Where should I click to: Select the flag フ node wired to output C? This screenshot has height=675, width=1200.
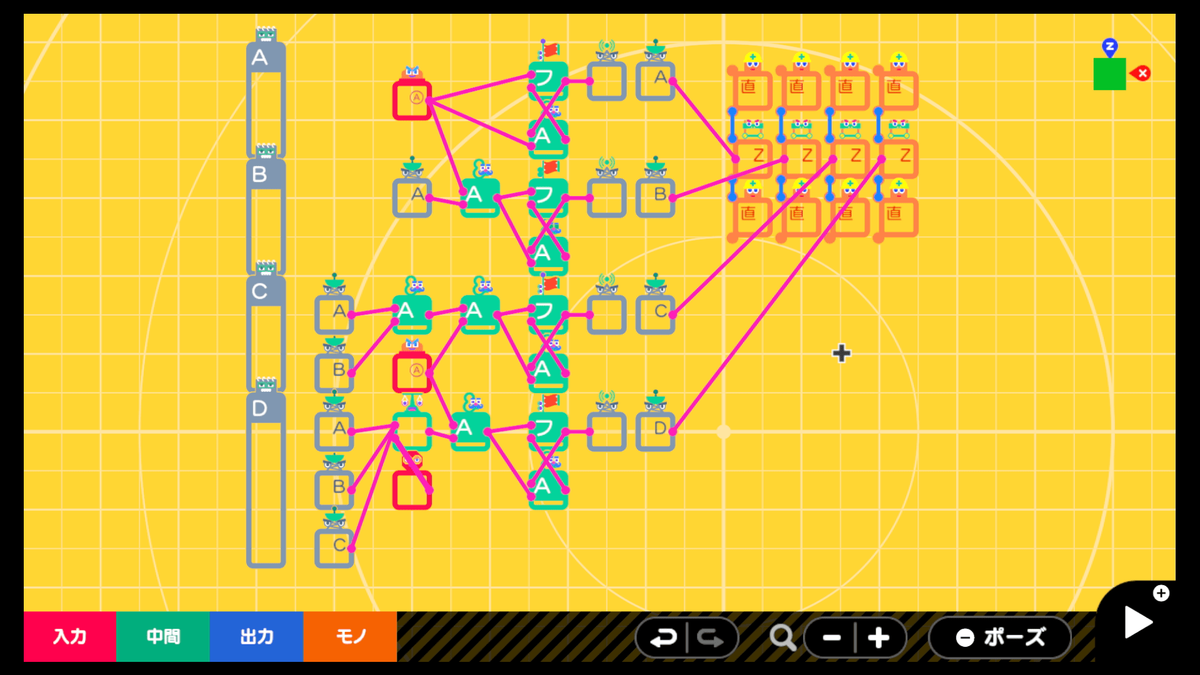click(548, 313)
